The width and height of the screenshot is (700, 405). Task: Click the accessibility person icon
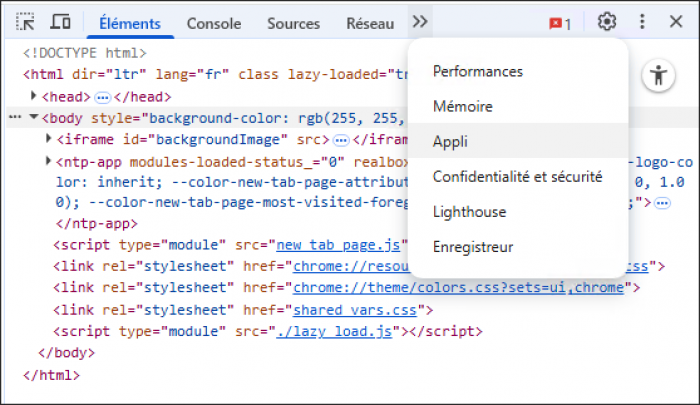pos(658,76)
